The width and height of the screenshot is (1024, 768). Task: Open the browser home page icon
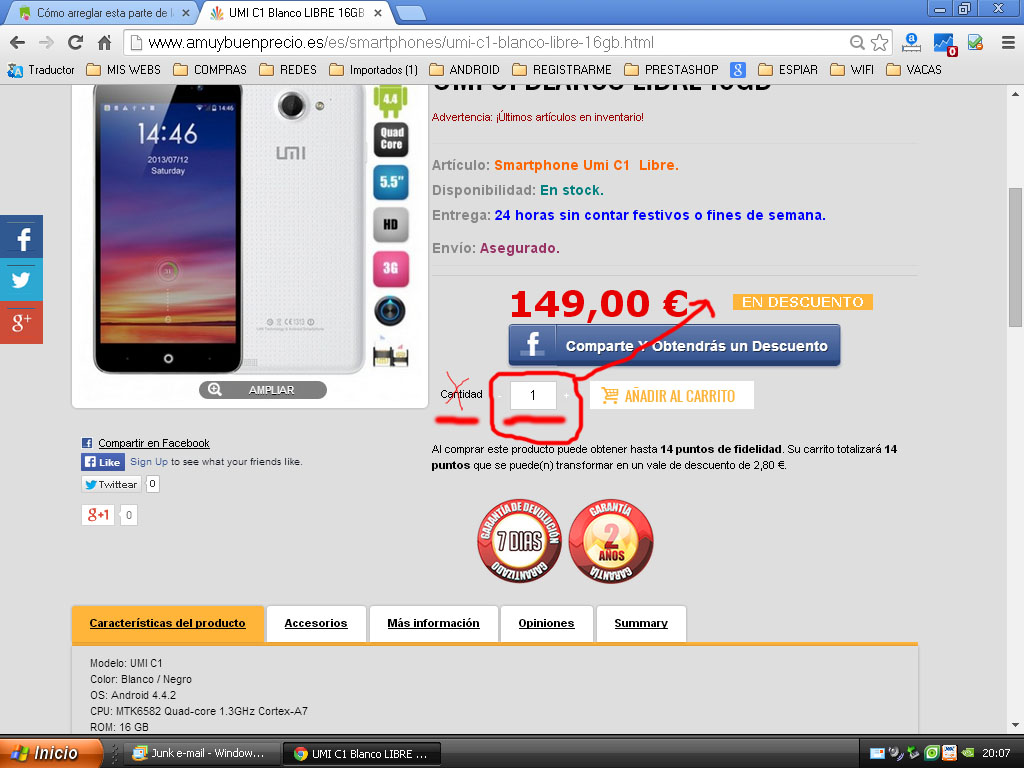pos(104,43)
